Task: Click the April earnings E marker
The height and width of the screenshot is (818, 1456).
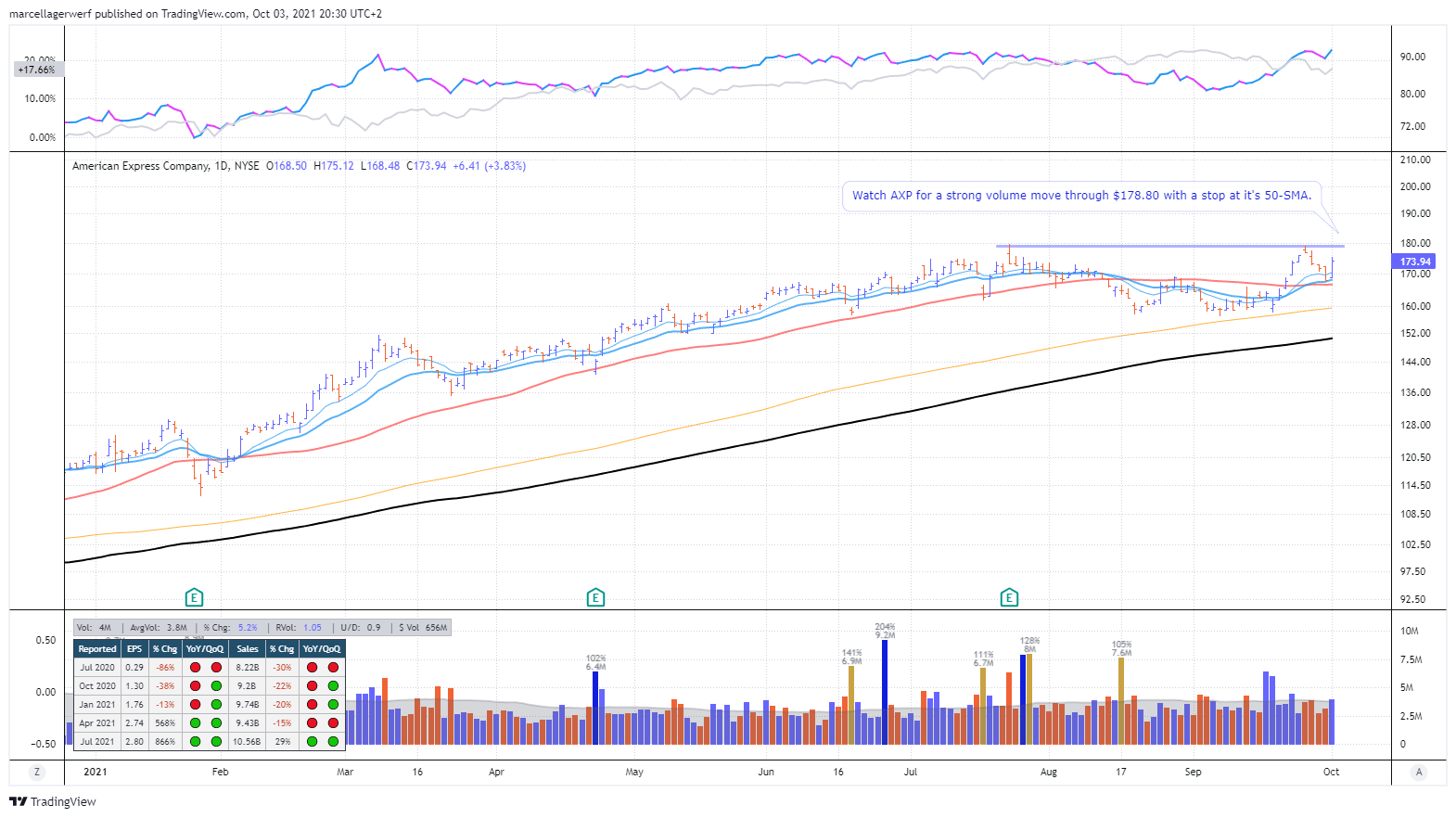Action: (595, 597)
